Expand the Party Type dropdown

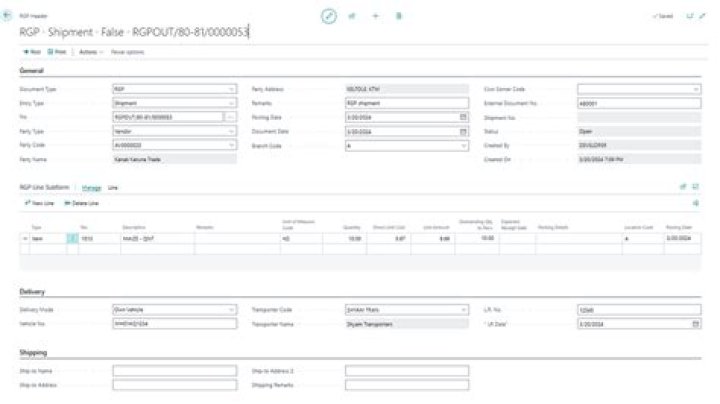[x=231, y=131]
